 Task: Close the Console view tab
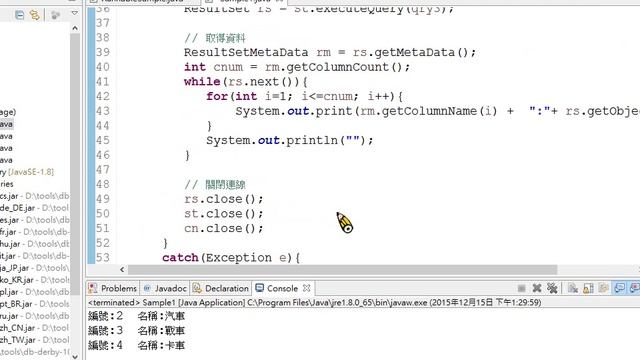tap(306, 288)
